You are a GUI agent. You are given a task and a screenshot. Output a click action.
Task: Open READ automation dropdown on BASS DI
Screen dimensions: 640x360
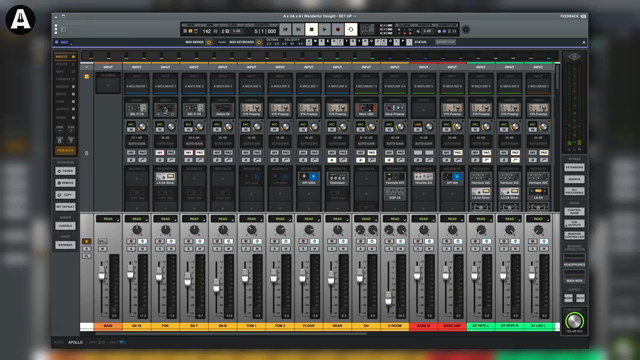424,219
